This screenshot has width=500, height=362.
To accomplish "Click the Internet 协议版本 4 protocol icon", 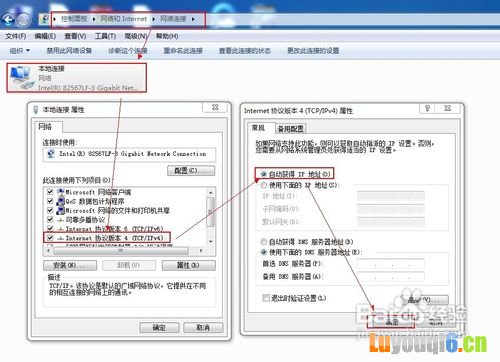I will click(61, 238).
